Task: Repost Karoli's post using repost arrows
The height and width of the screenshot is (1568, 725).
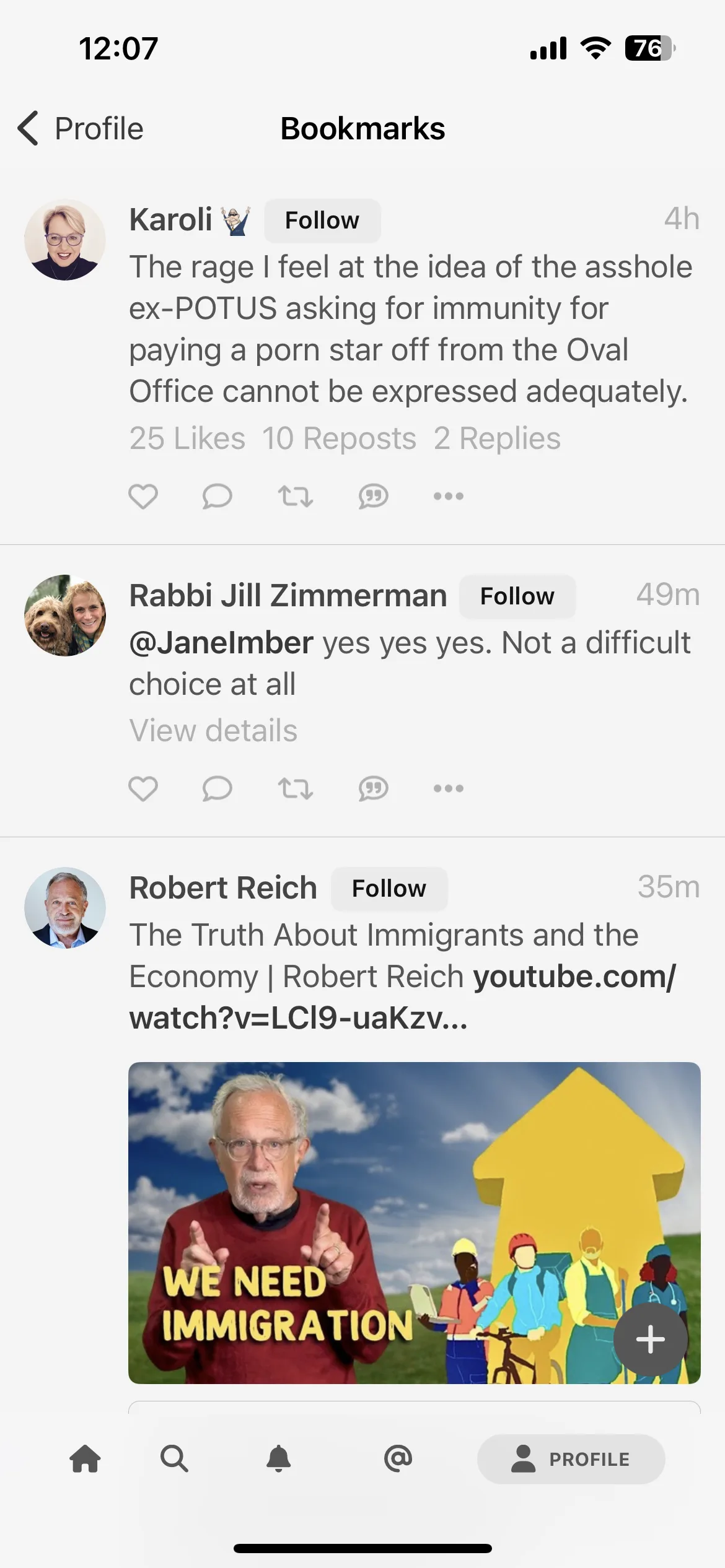Action: click(295, 496)
